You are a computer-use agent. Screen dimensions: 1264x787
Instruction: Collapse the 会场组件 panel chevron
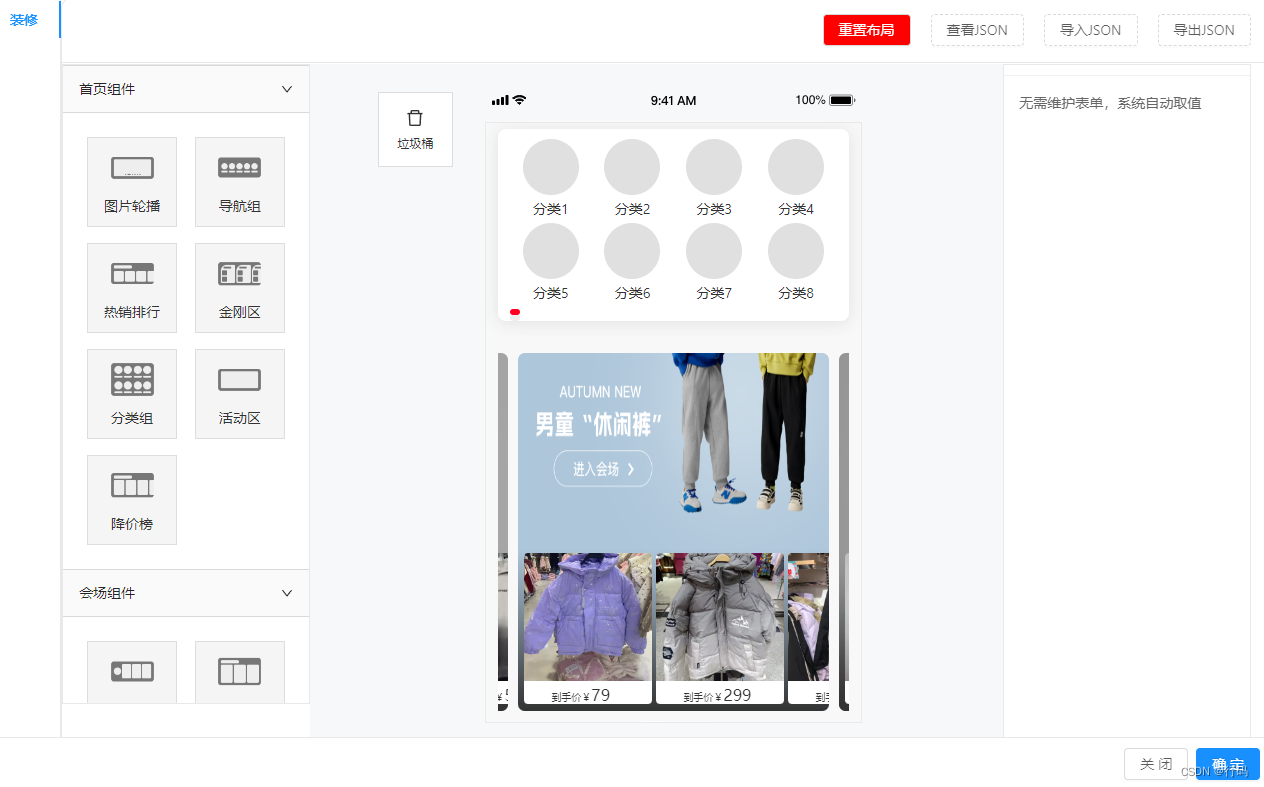tap(287, 593)
